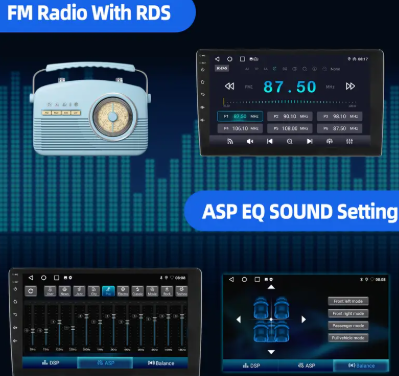Skip to previous station in radio bottom bar
399x376 pixels.
[x=269, y=141]
